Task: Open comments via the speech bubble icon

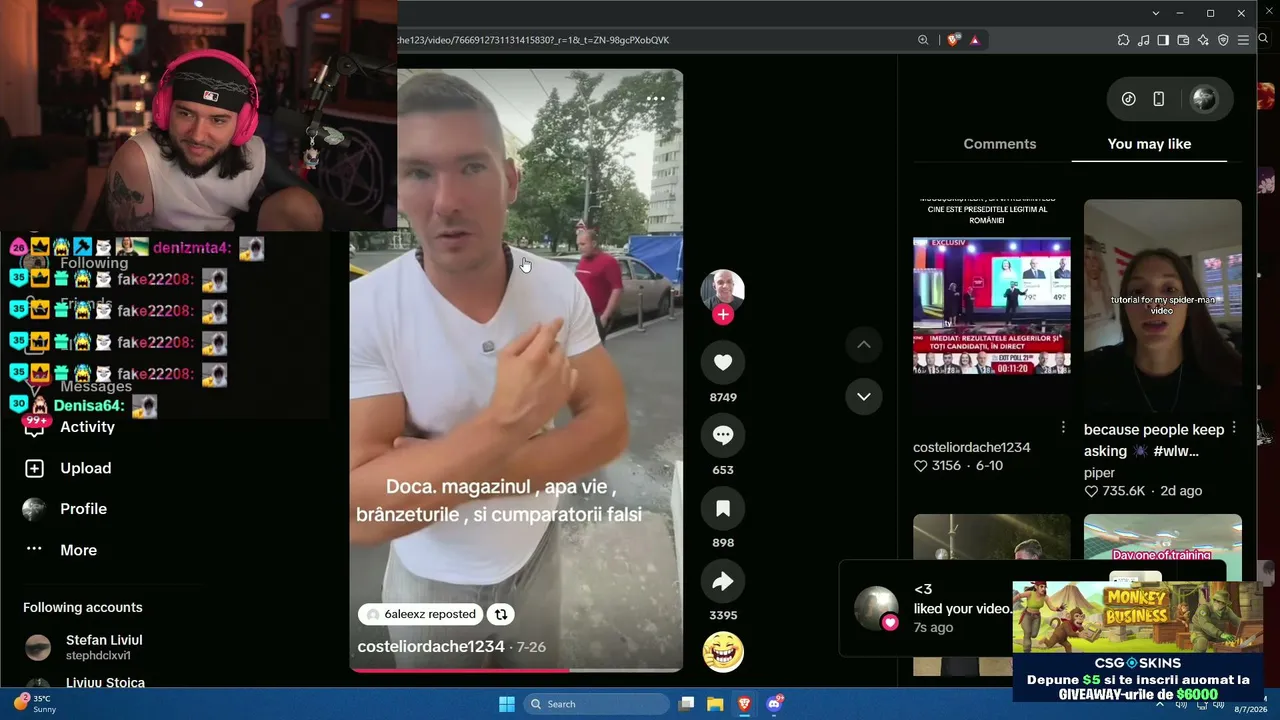Action: [x=723, y=435]
